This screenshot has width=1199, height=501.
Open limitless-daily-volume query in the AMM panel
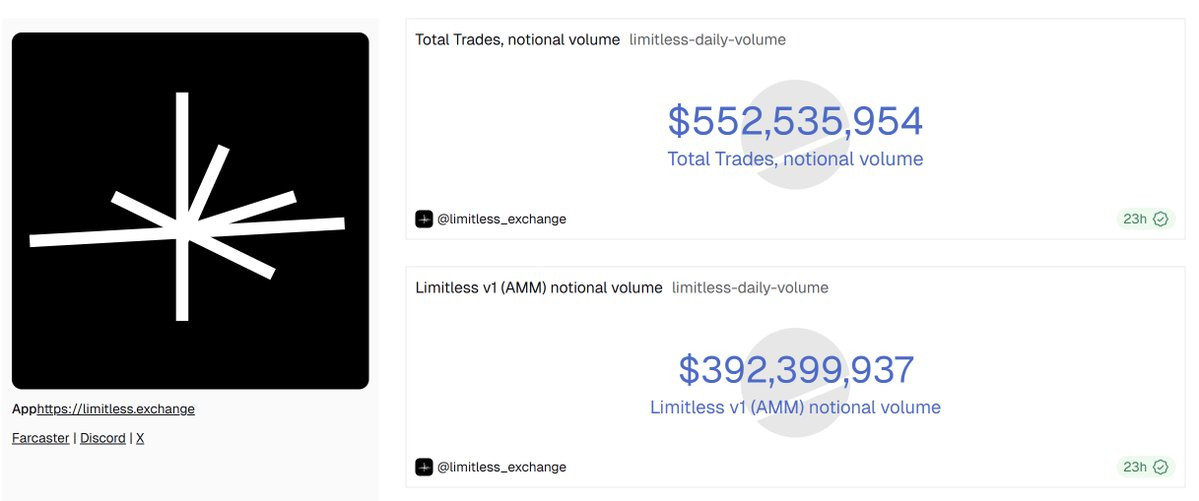(x=750, y=288)
